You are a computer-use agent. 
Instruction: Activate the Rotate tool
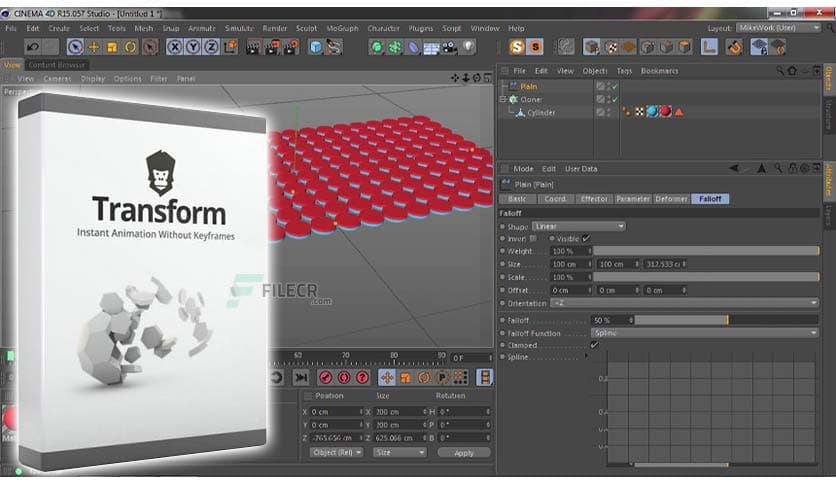point(130,47)
